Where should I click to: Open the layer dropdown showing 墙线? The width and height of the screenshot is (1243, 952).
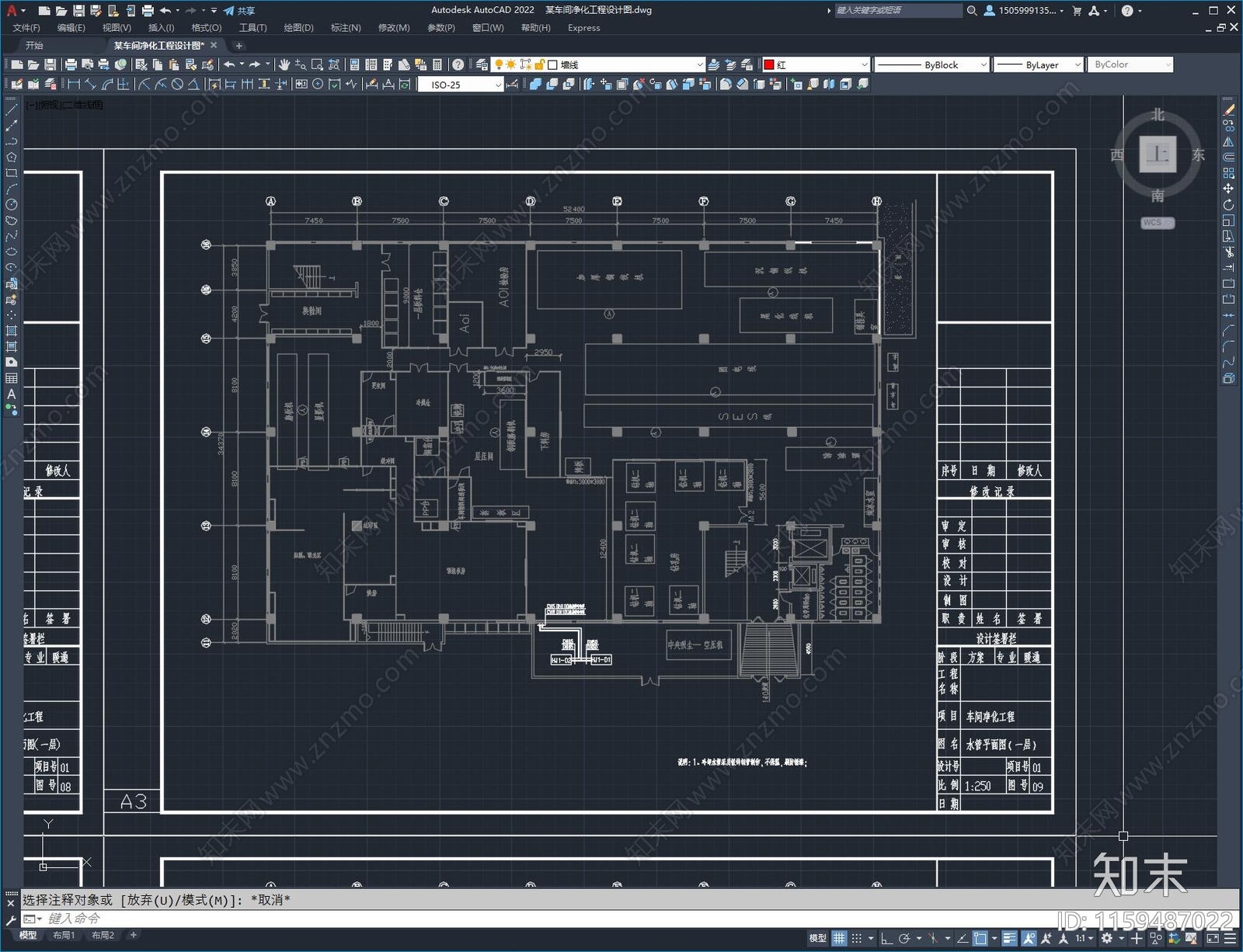point(598,64)
